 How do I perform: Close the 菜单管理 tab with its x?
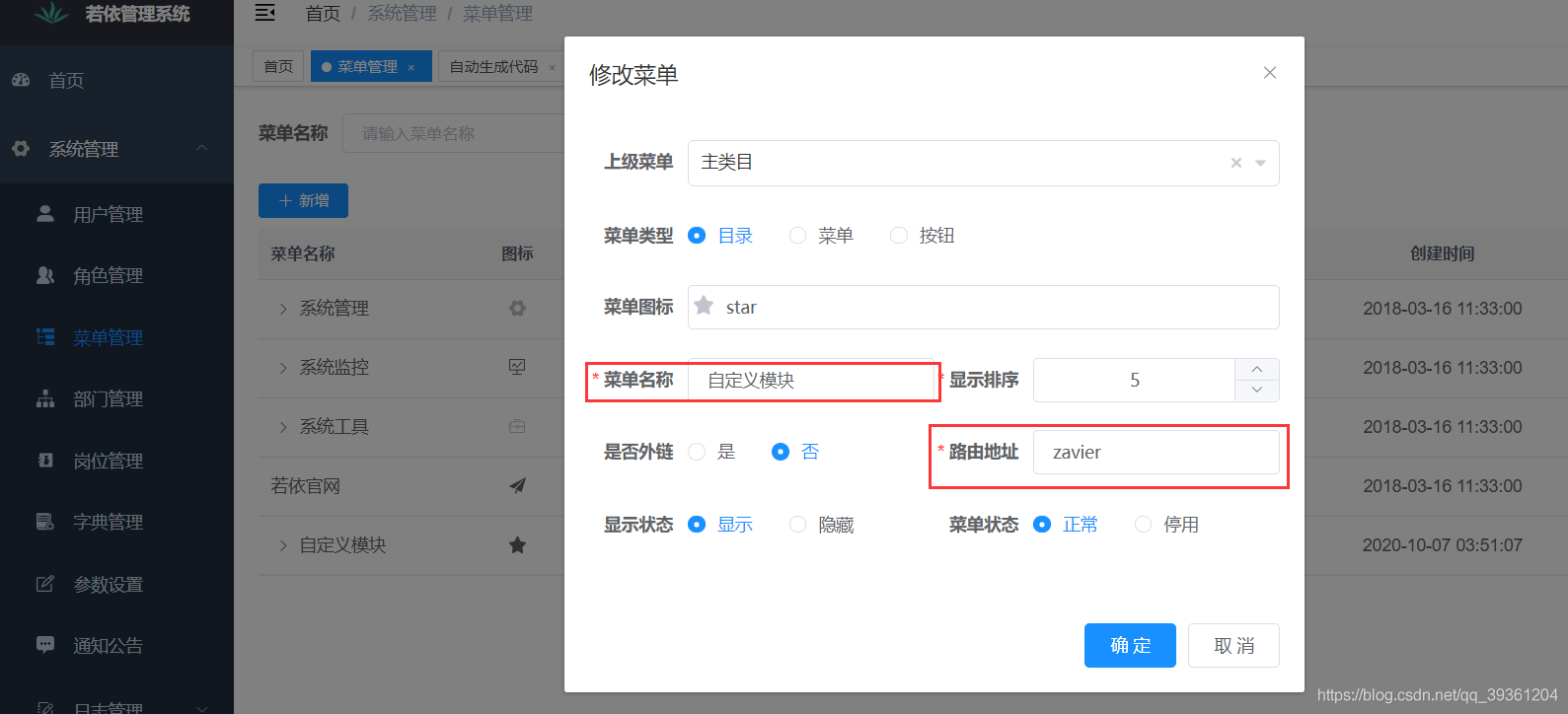pyautogui.click(x=411, y=67)
